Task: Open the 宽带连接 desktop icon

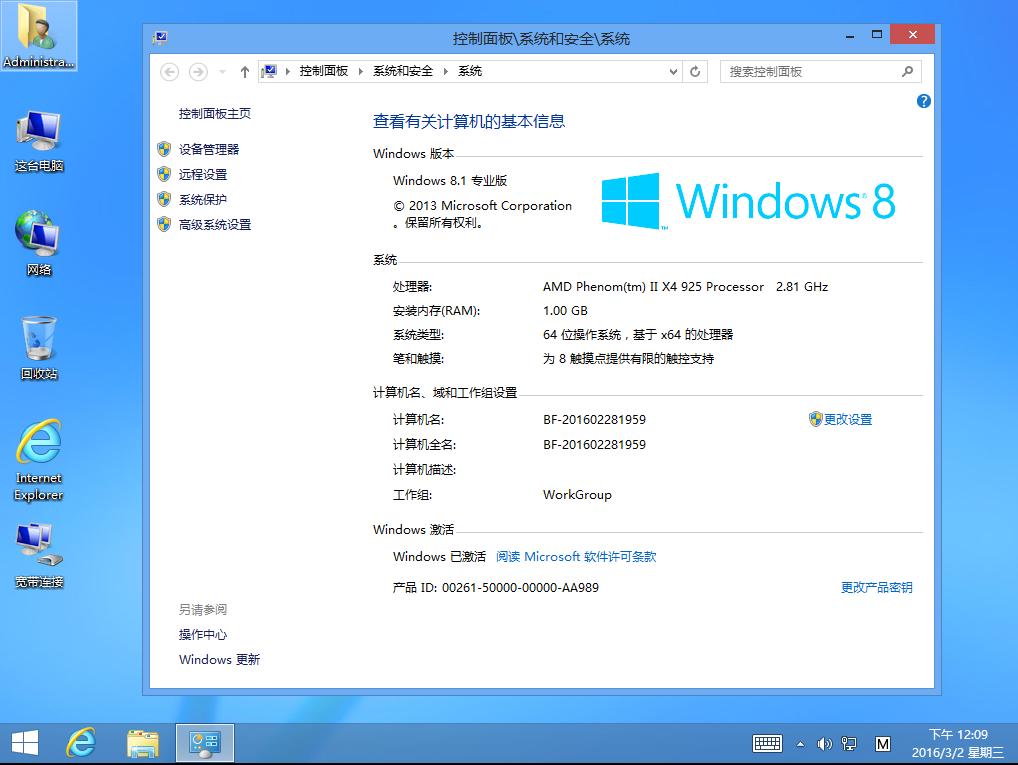Action: point(39,556)
